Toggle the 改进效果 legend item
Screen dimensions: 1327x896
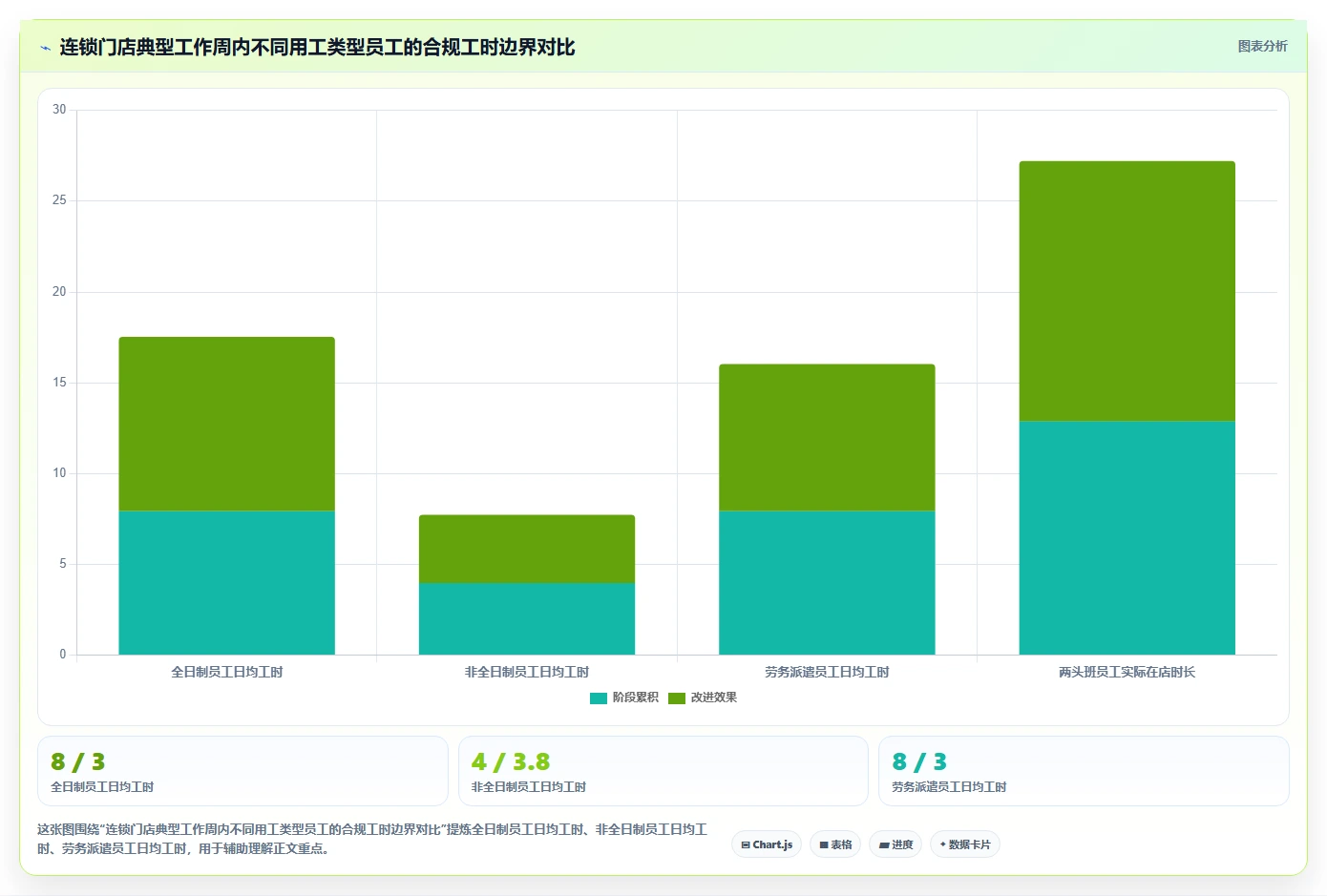703,698
